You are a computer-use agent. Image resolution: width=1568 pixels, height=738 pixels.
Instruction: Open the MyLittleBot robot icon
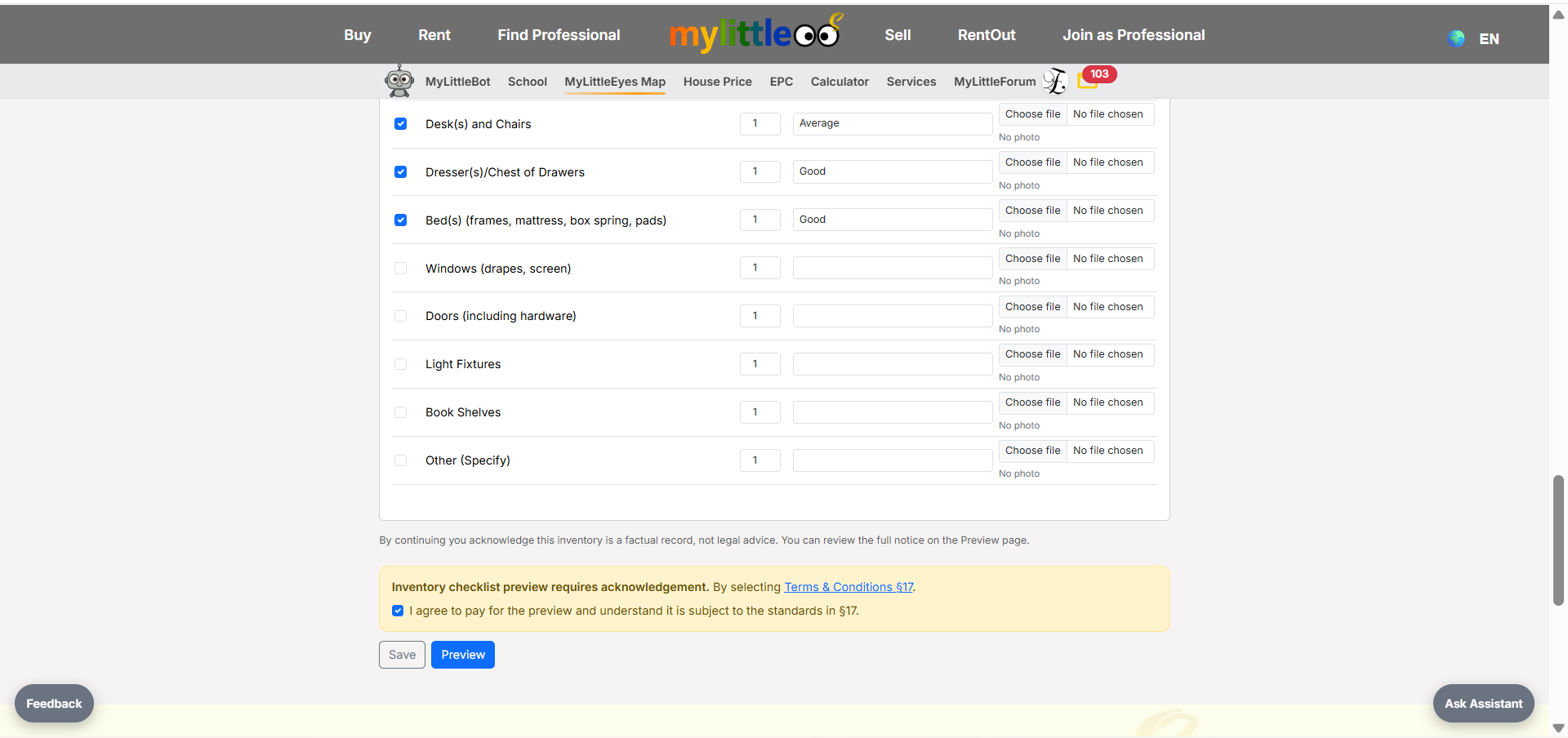[x=399, y=81]
